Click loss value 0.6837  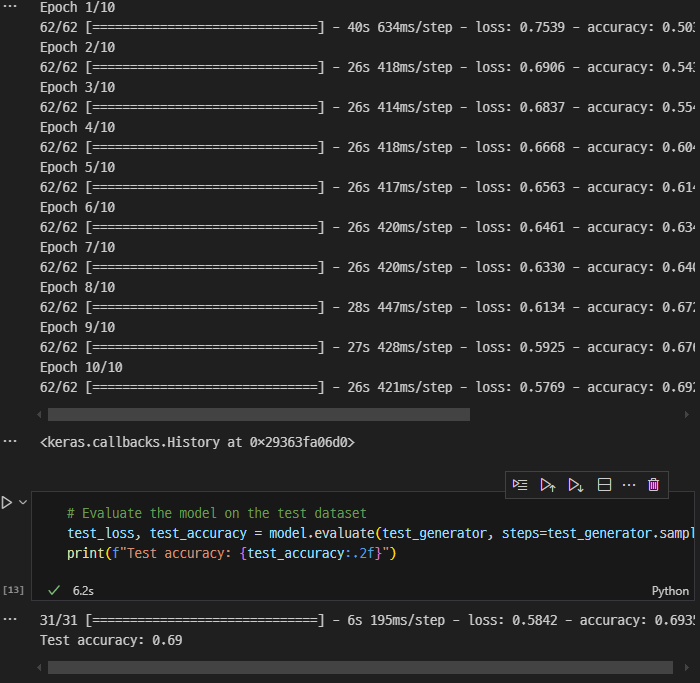point(542,107)
